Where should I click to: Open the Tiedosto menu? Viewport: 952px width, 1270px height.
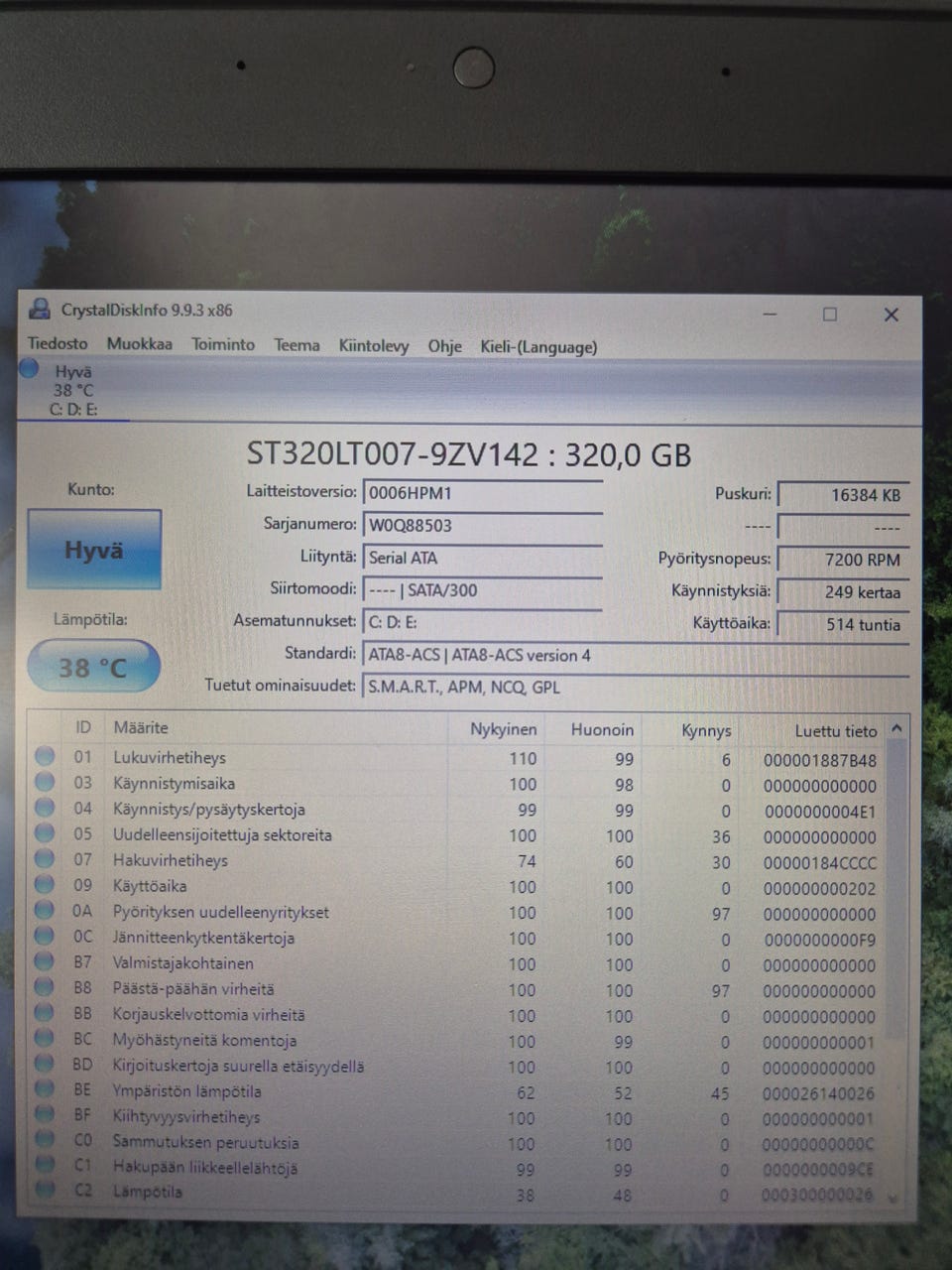[58, 343]
